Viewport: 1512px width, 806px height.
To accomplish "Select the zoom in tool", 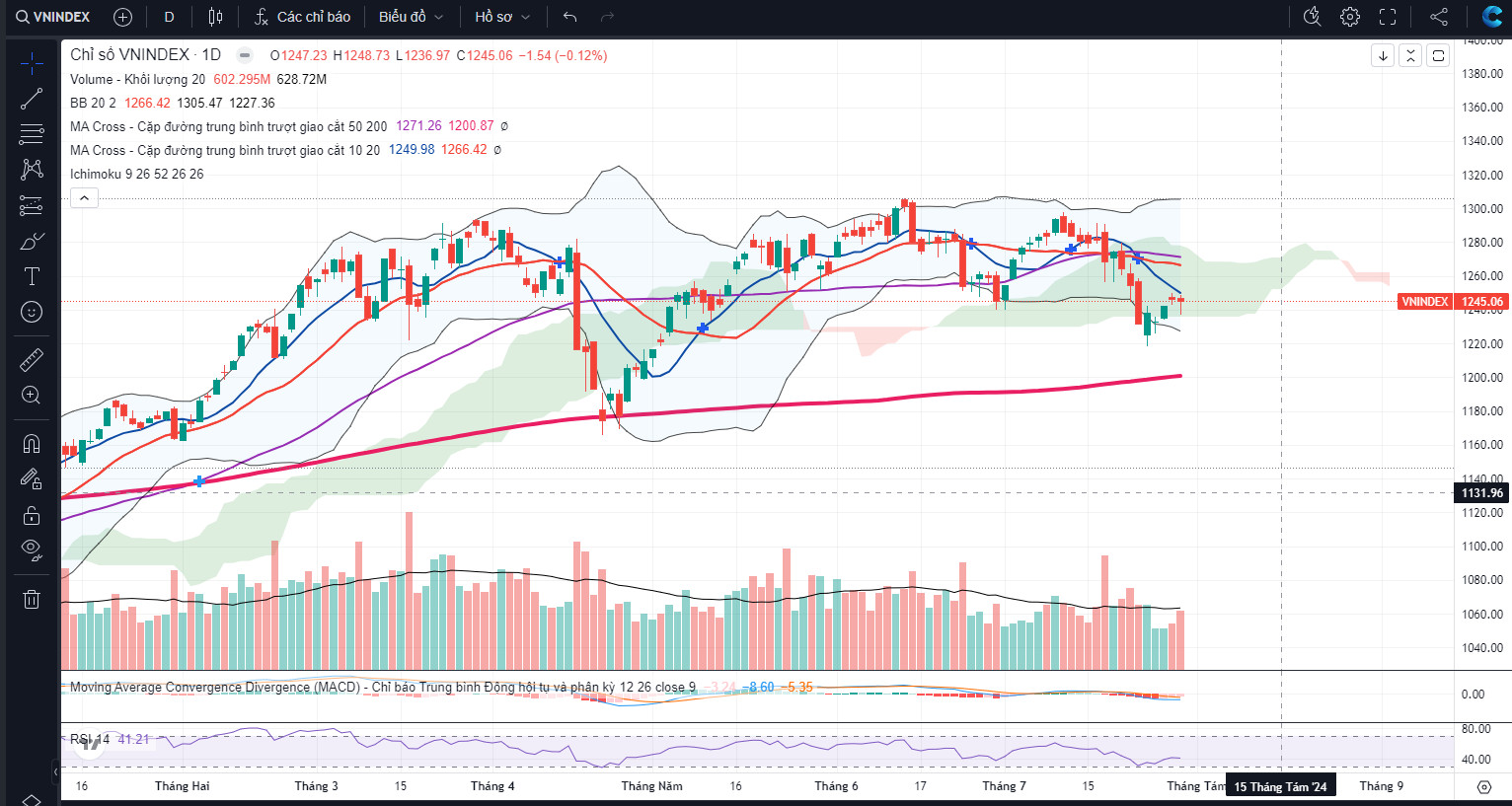I will [x=32, y=395].
